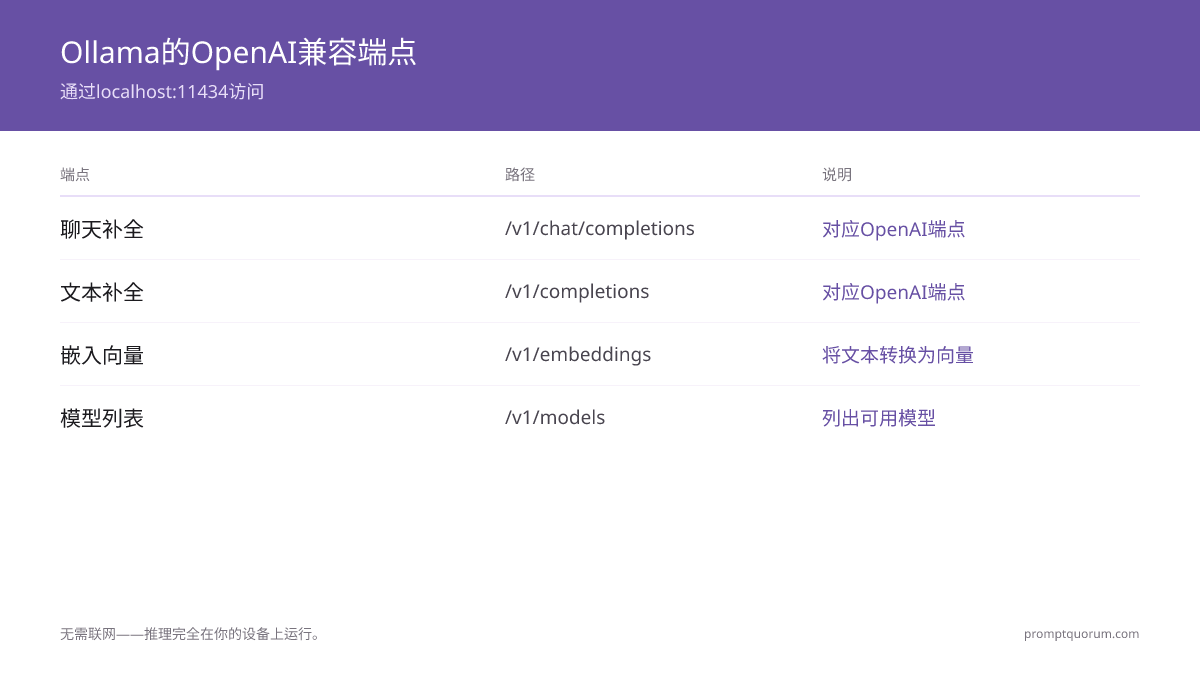
Task: Click the '路径' column header
Action: (x=520, y=175)
